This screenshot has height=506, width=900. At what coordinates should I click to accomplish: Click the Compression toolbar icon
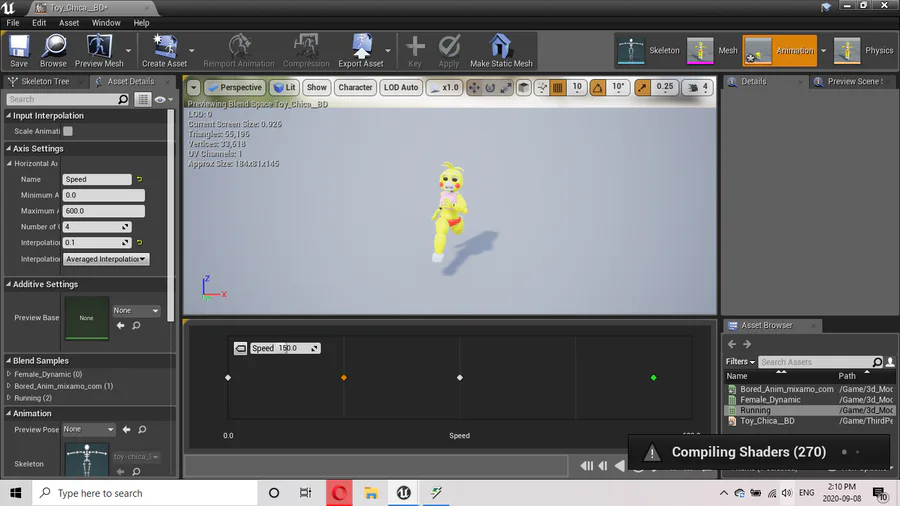306,50
